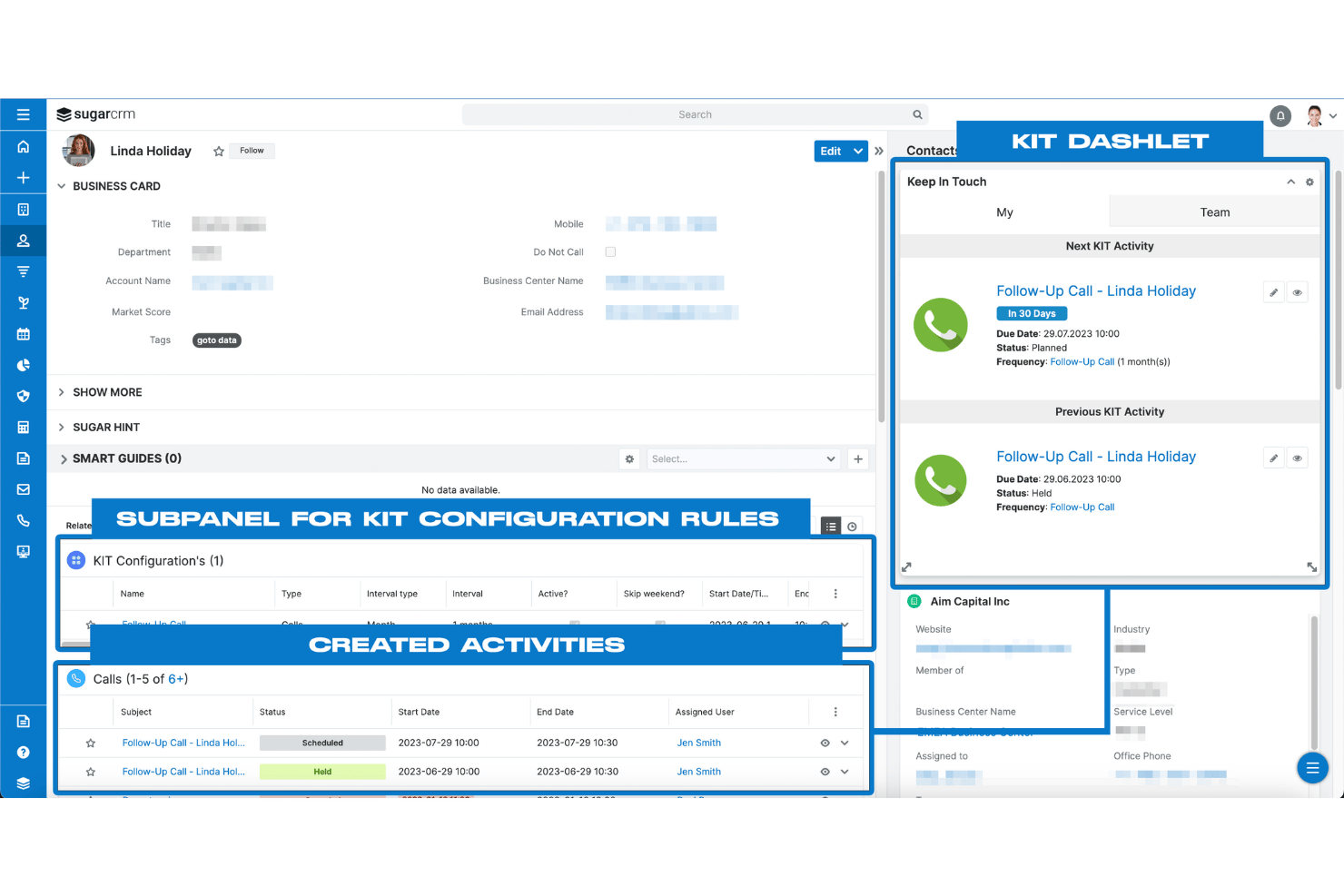Click the 6+ count link in Calls
Image resolution: width=1344 pixels, height=896 pixels.
pyautogui.click(x=176, y=679)
